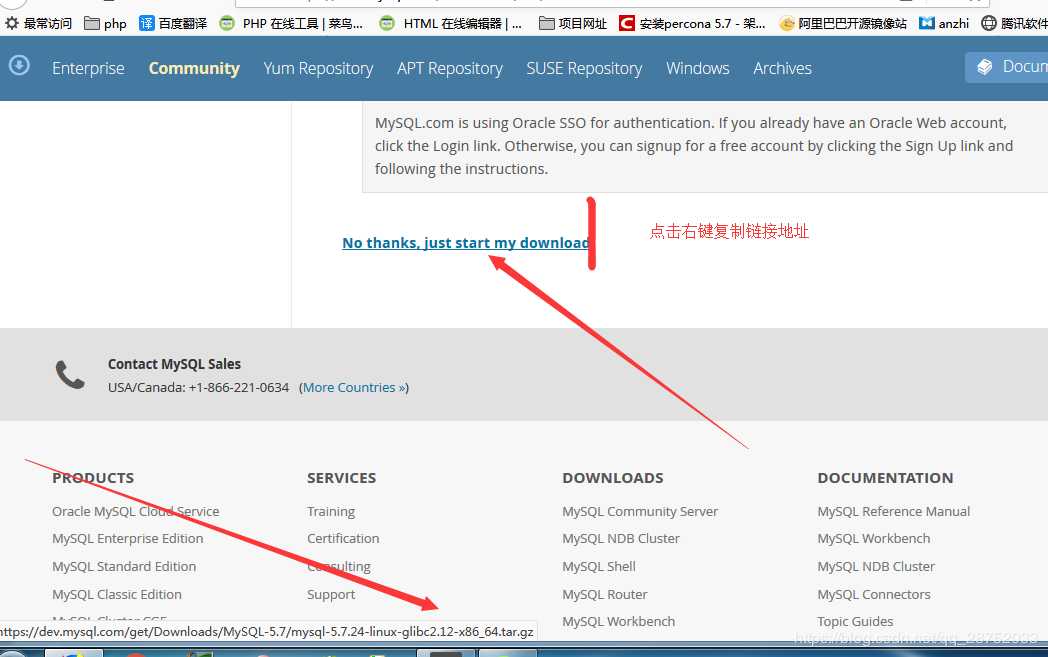The width and height of the screenshot is (1048, 657).
Task: Click the phone icon beside Contact MySQL Sales
Action: tap(70, 375)
